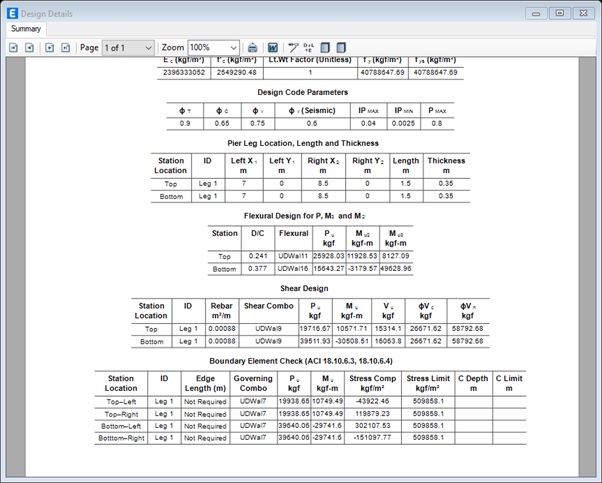Minimize the Design Details window
This screenshot has height=483, width=602.
pyautogui.click(x=537, y=12)
